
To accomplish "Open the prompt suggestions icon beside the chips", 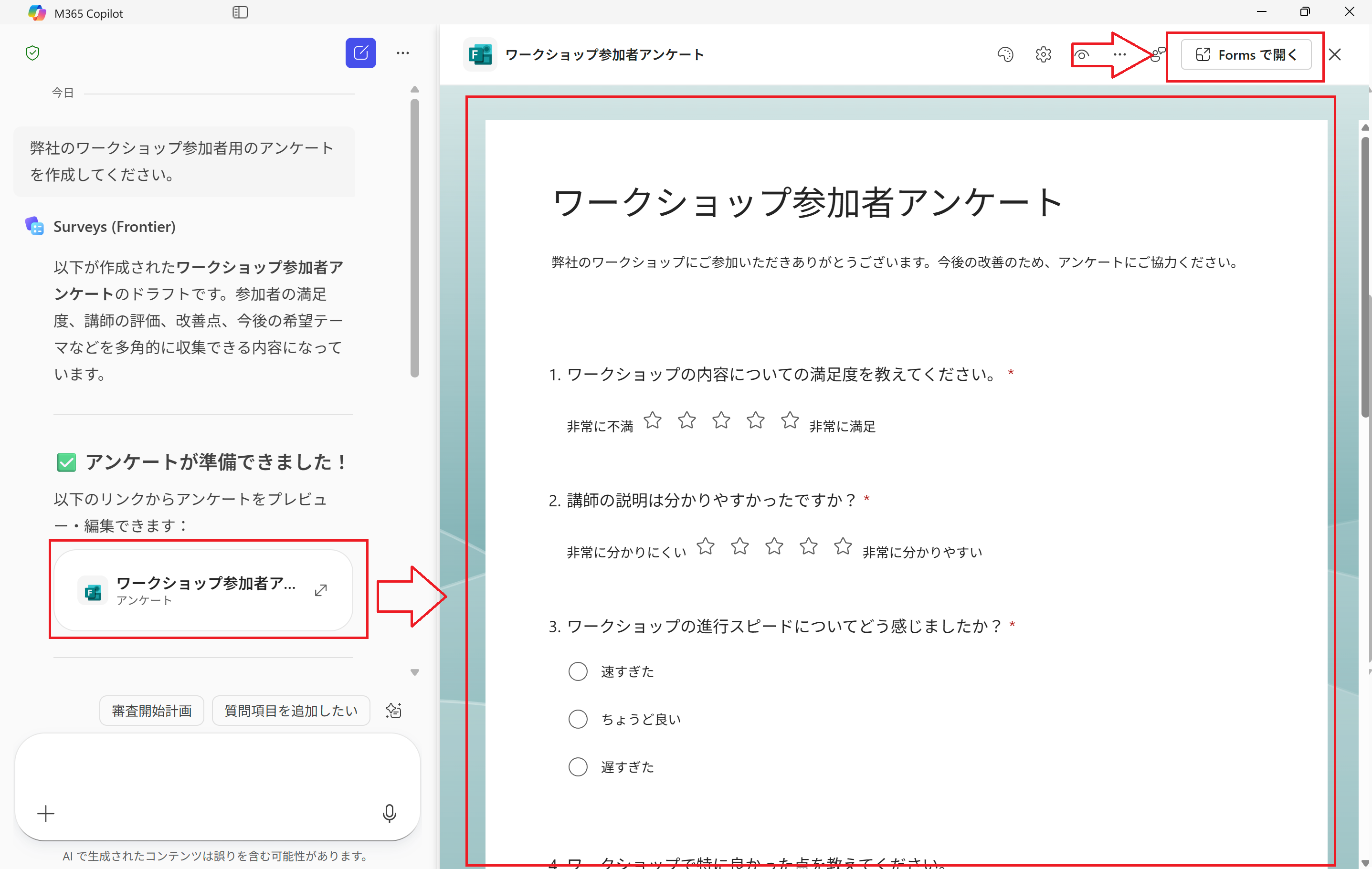I will (393, 710).
